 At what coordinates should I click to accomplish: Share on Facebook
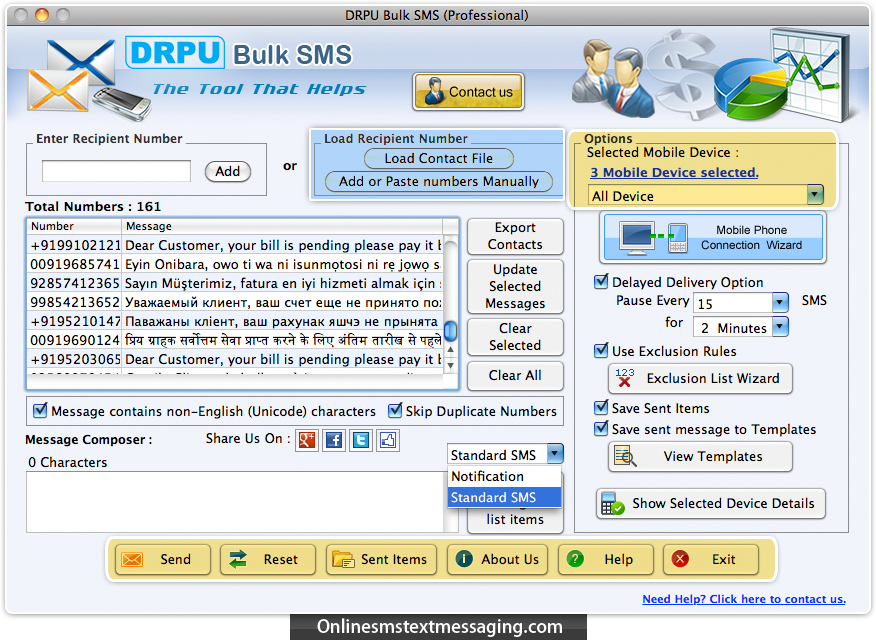[334, 440]
